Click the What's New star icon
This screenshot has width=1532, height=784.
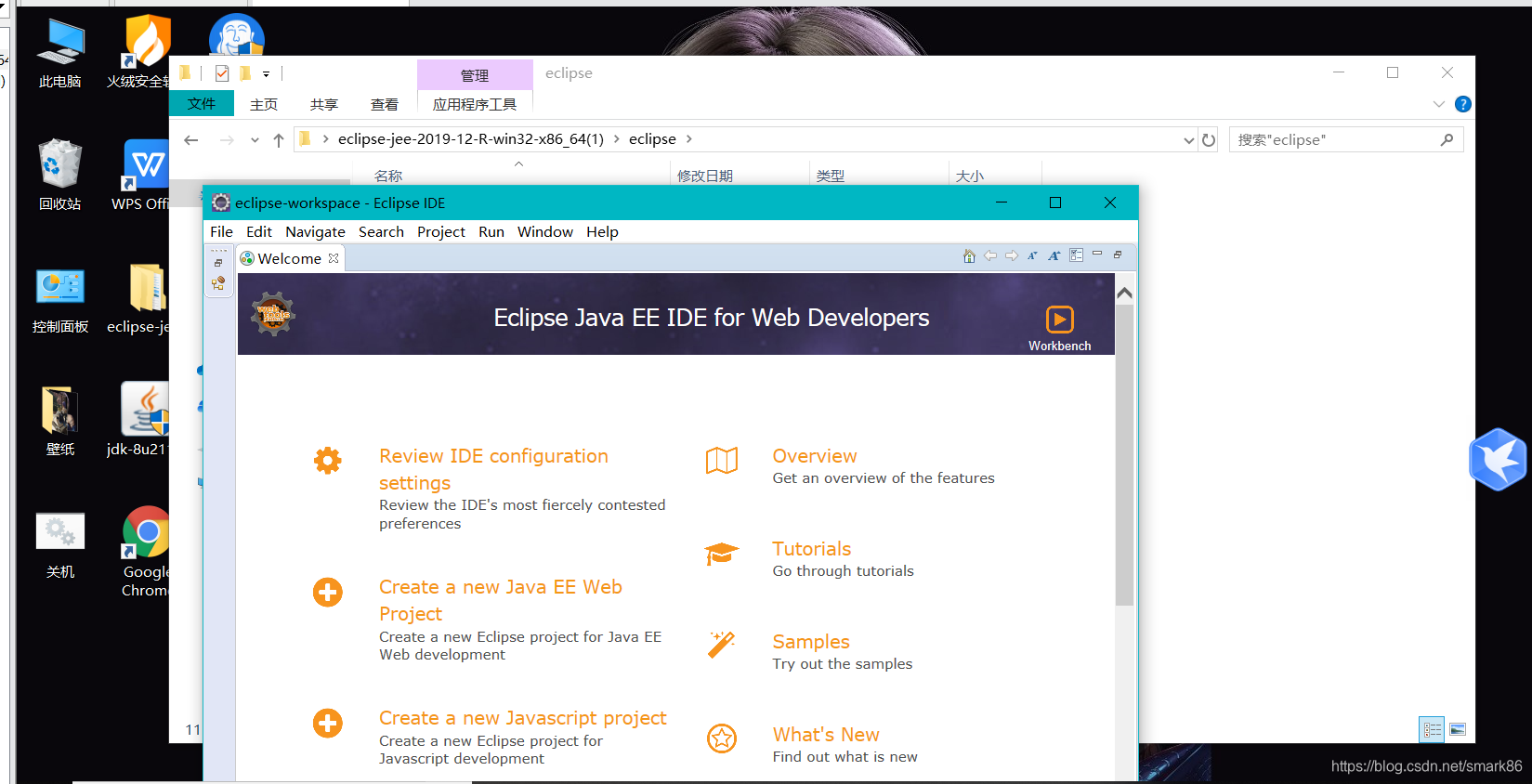(722, 738)
